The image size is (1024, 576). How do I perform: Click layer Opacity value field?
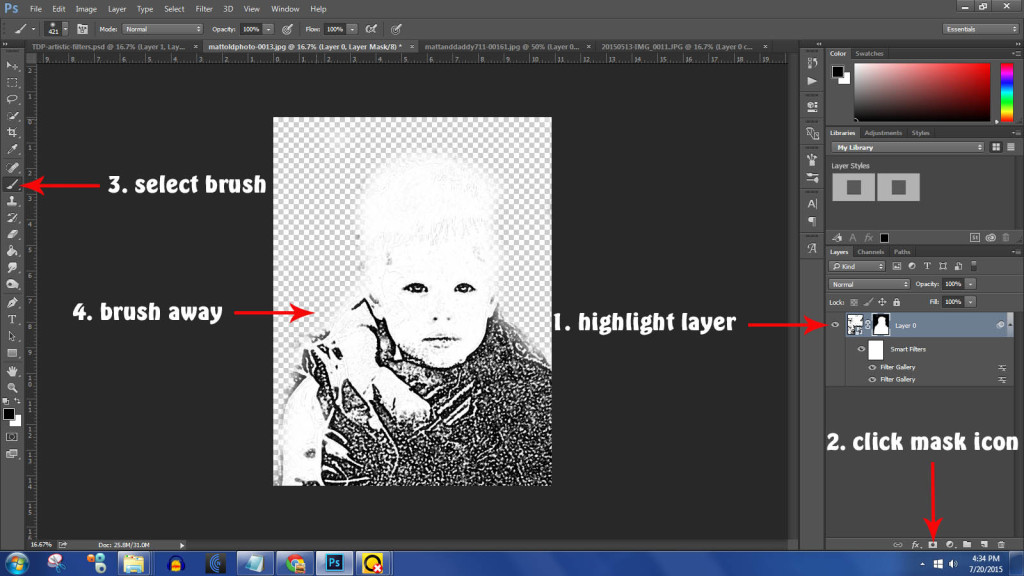[x=953, y=284]
